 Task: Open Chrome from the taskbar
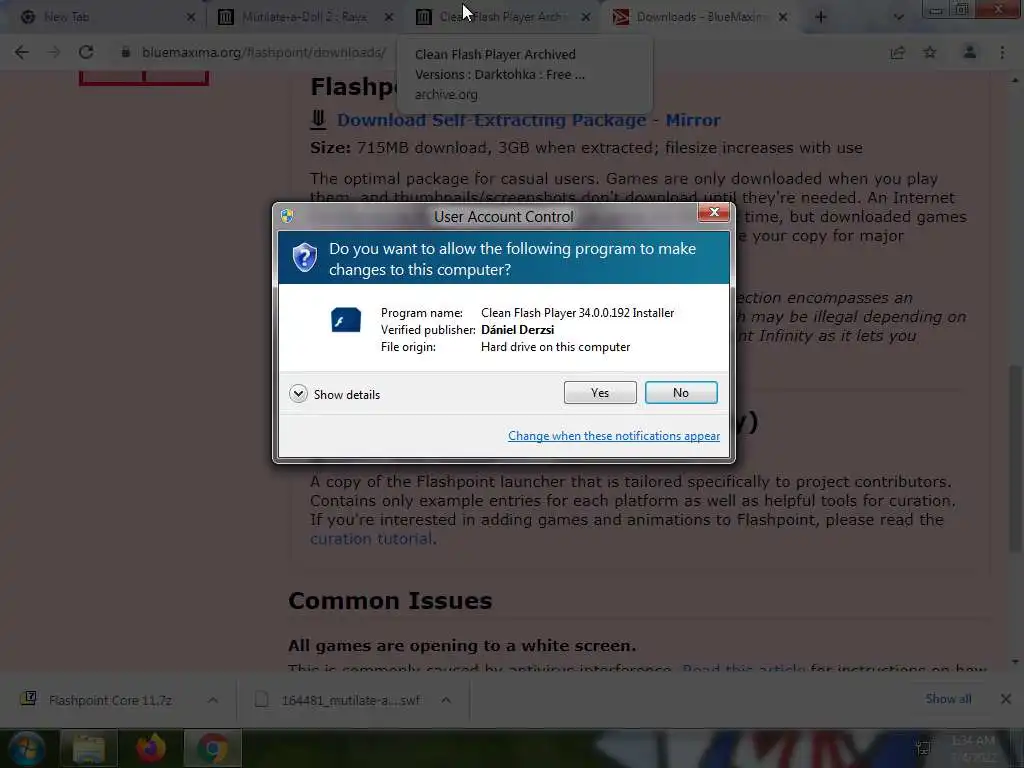(x=213, y=749)
